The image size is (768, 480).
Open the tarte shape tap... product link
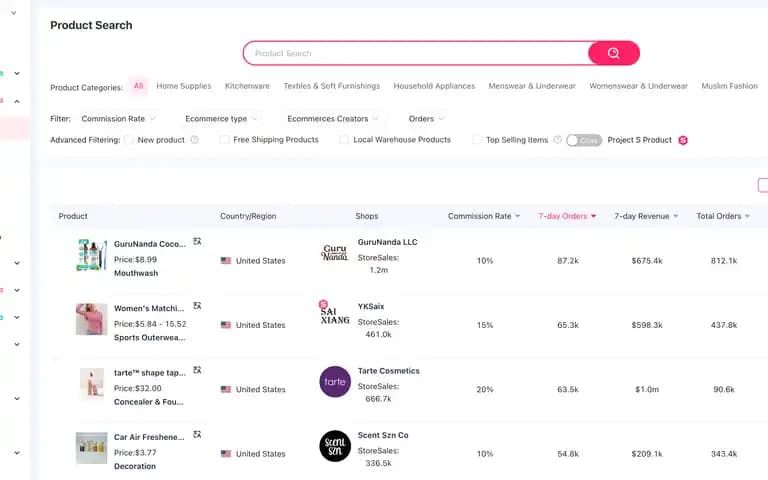pyautogui.click(x=150, y=373)
